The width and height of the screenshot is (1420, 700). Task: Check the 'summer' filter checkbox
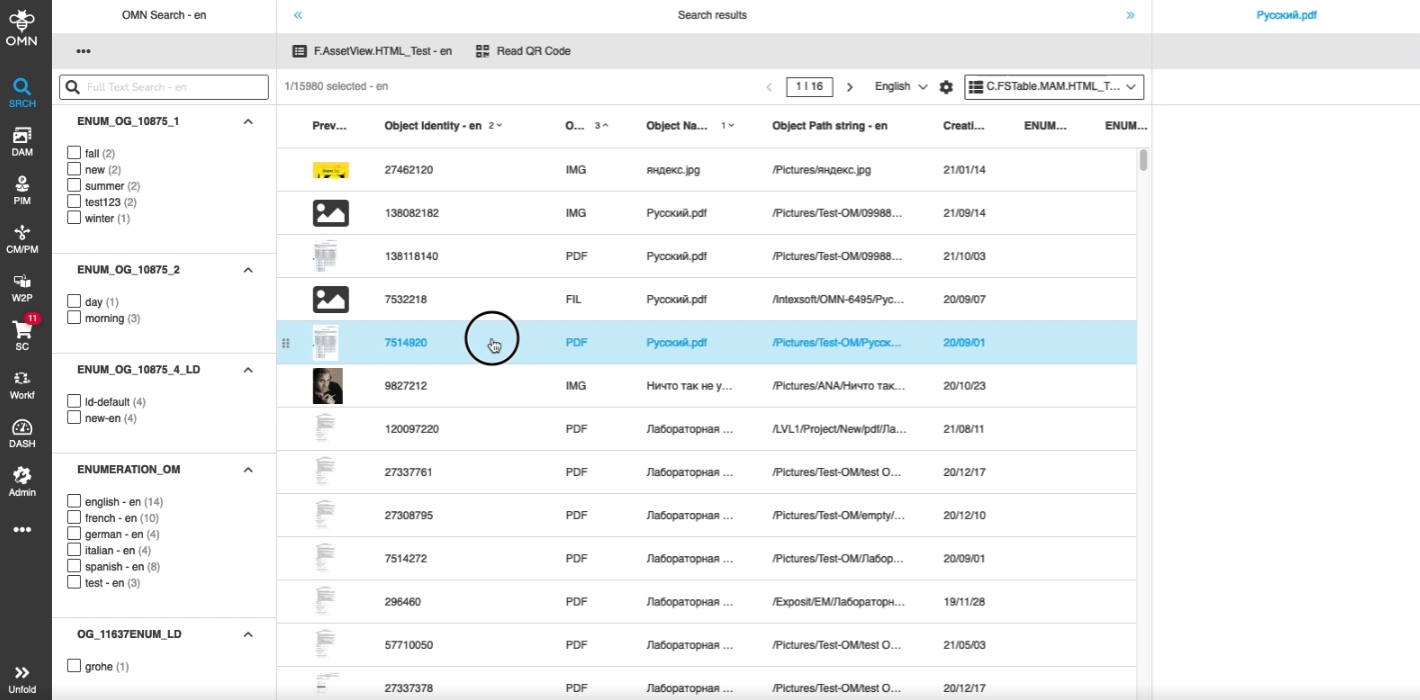[x=74, y=186]
